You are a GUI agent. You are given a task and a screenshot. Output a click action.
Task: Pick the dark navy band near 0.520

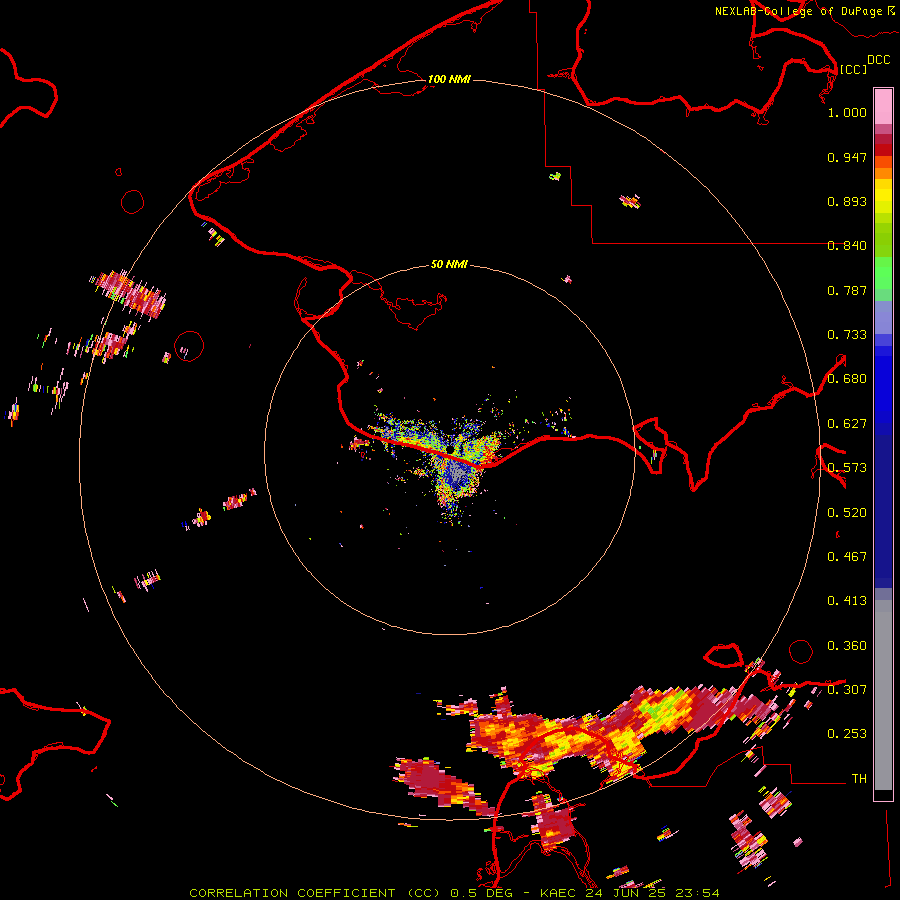pyautogui.click(x=883, y=511)
